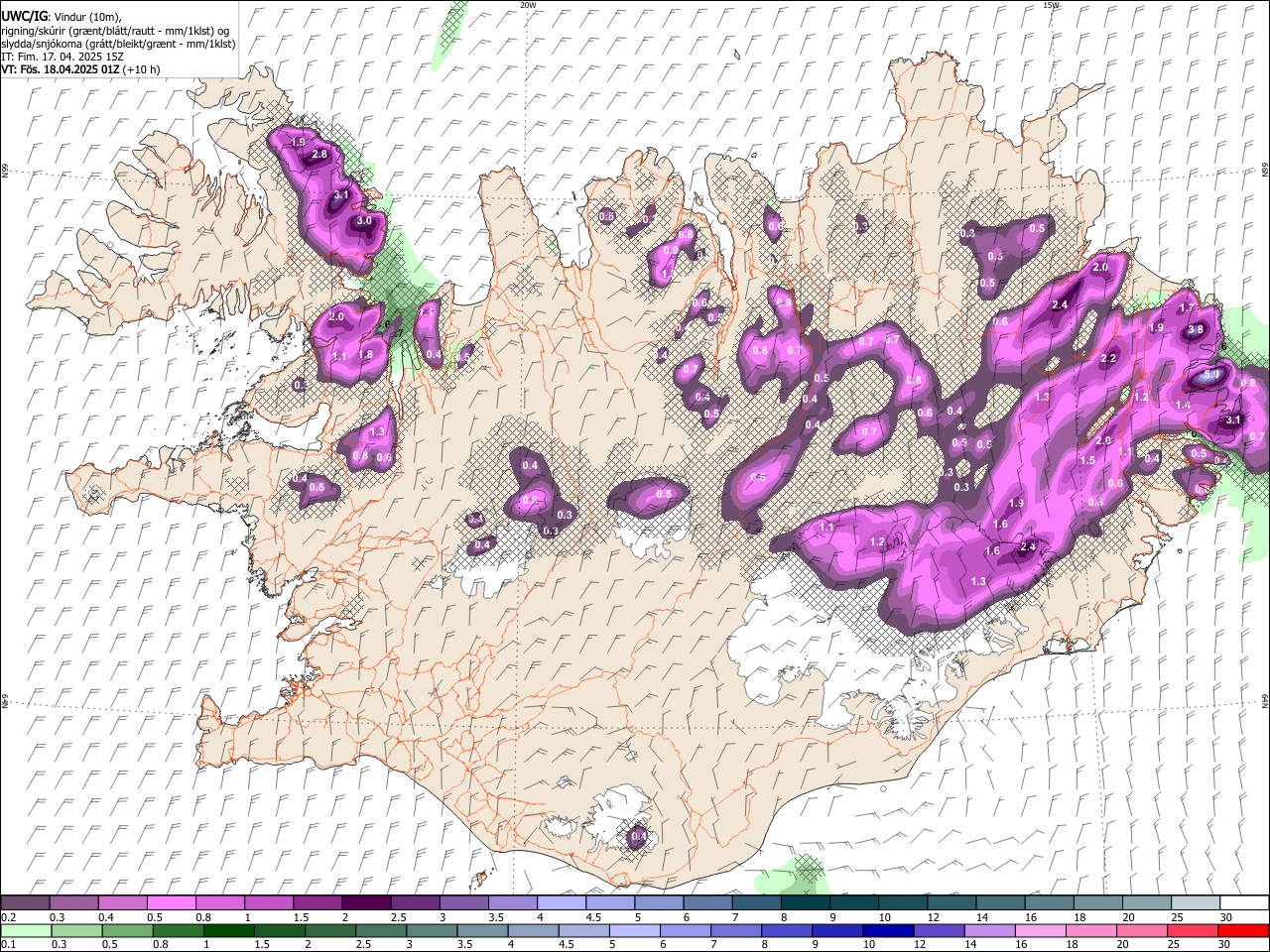Pick the light purple 14–16 swatch in lower legend

click(988, 930)
